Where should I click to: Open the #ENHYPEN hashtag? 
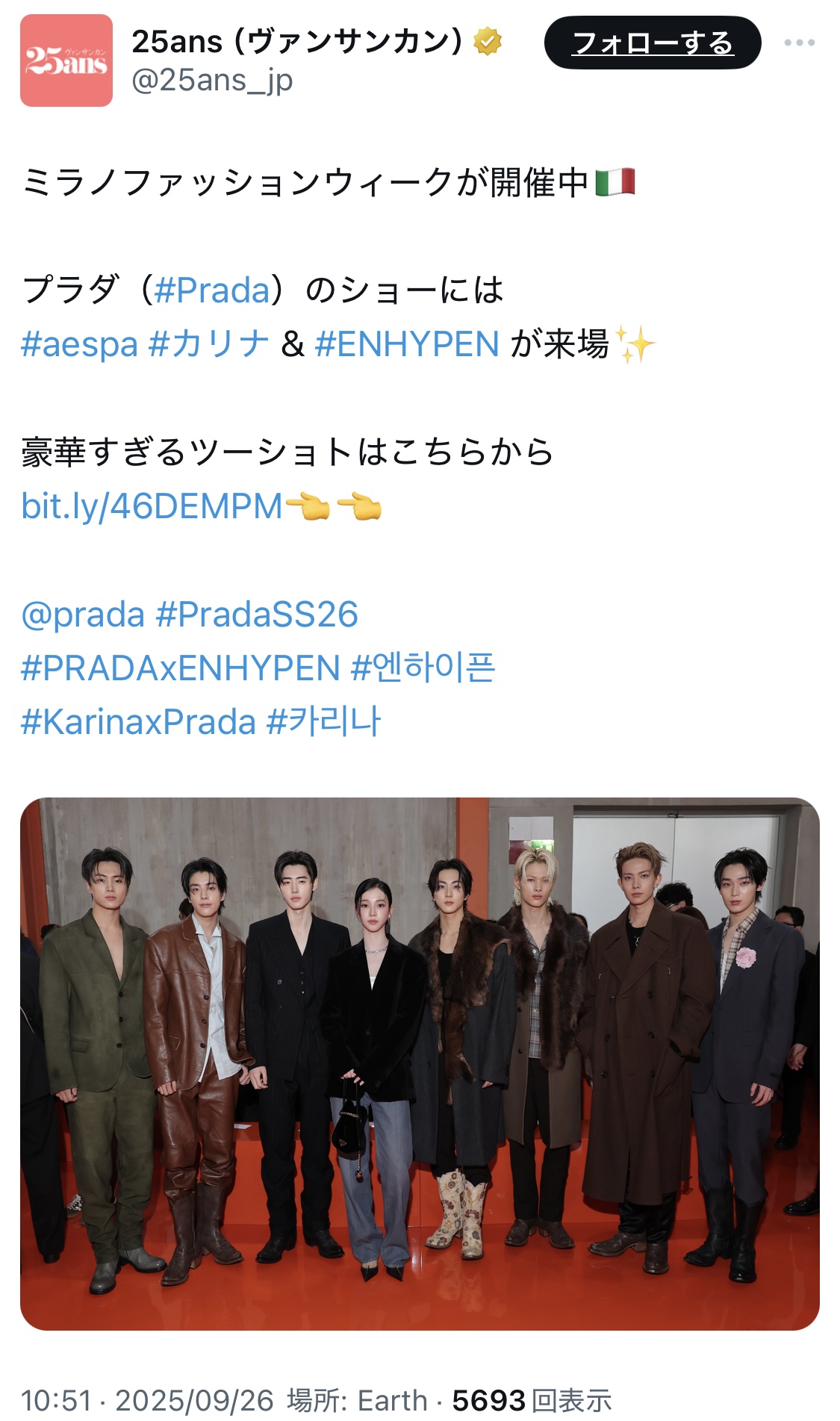407,344
